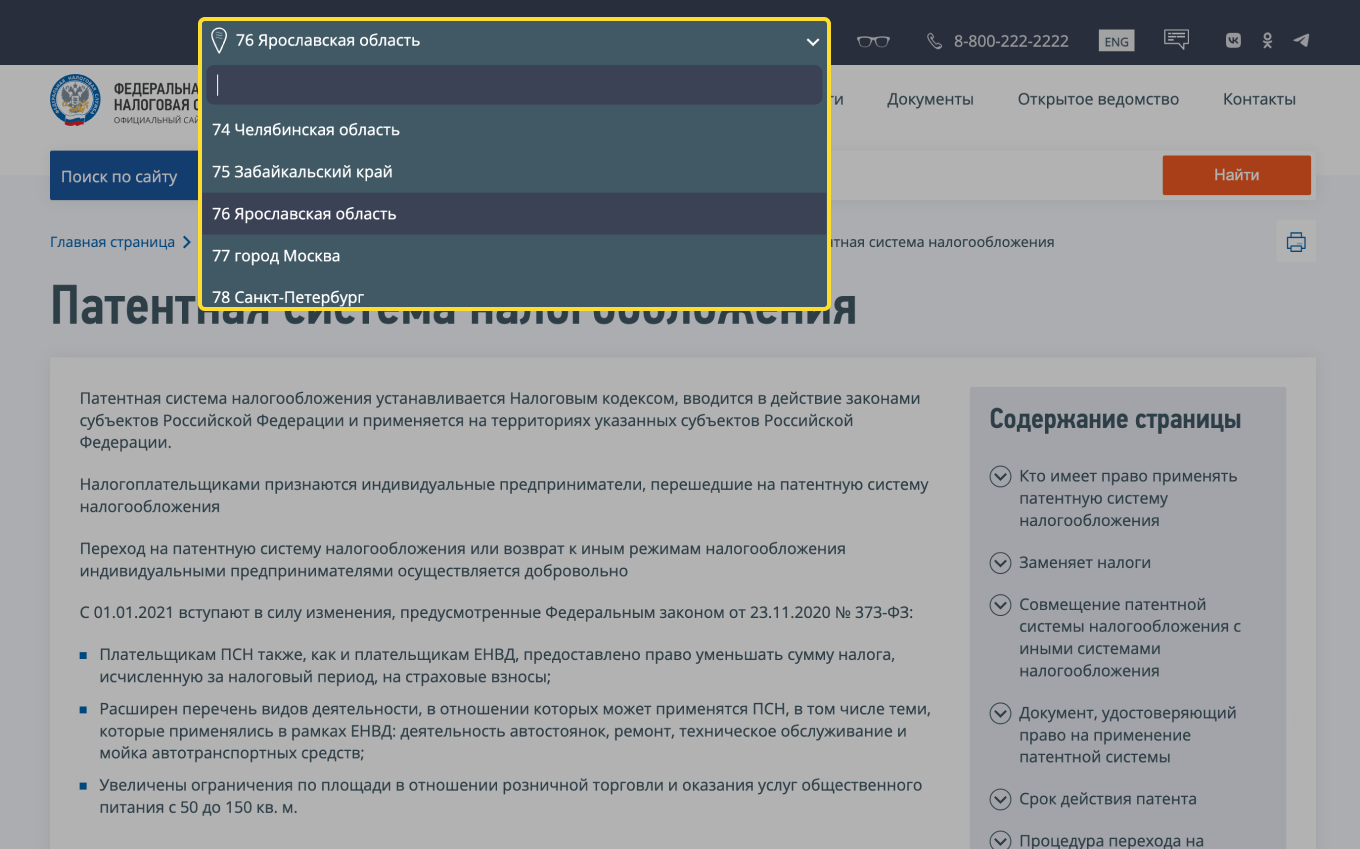This screenshot has width=1360, height=849.
Task: Select the 'Поиск по сайту' tab
Action: 122,174
